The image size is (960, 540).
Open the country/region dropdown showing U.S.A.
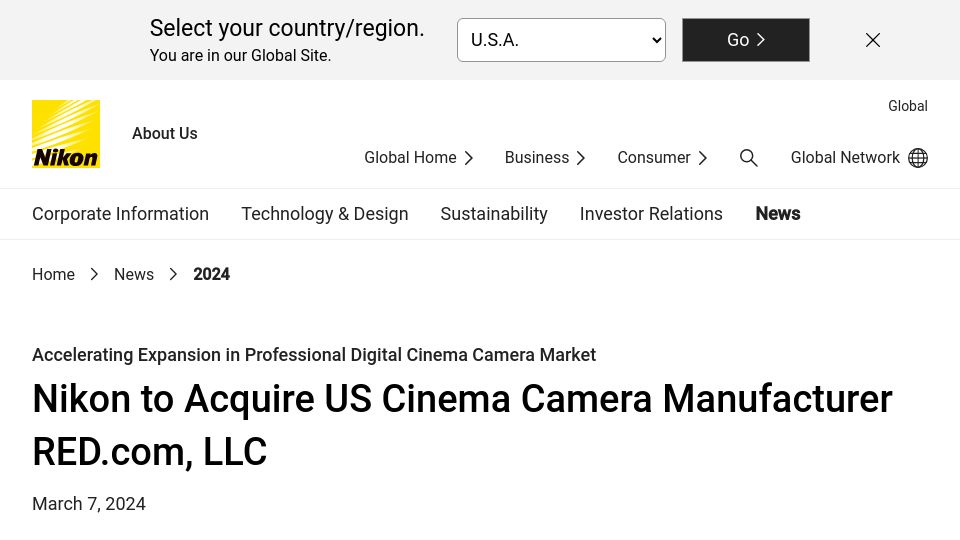coord(561,40)
